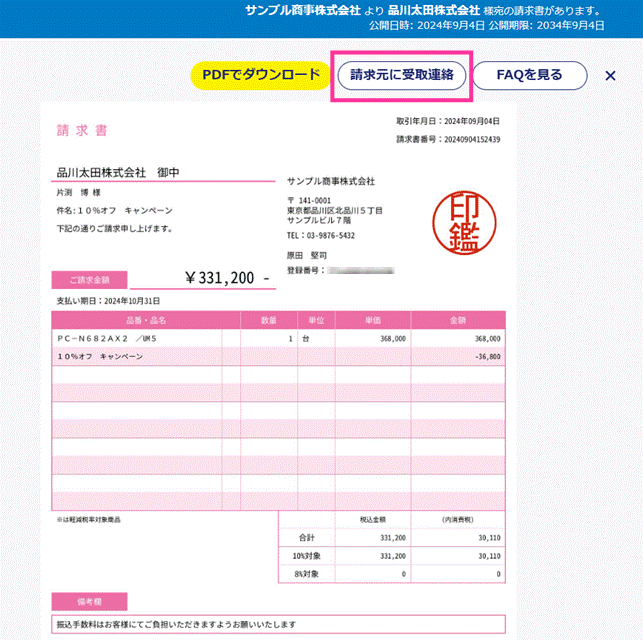
Task: Click postal code 〒 141-0001
Action: (309, 200)
